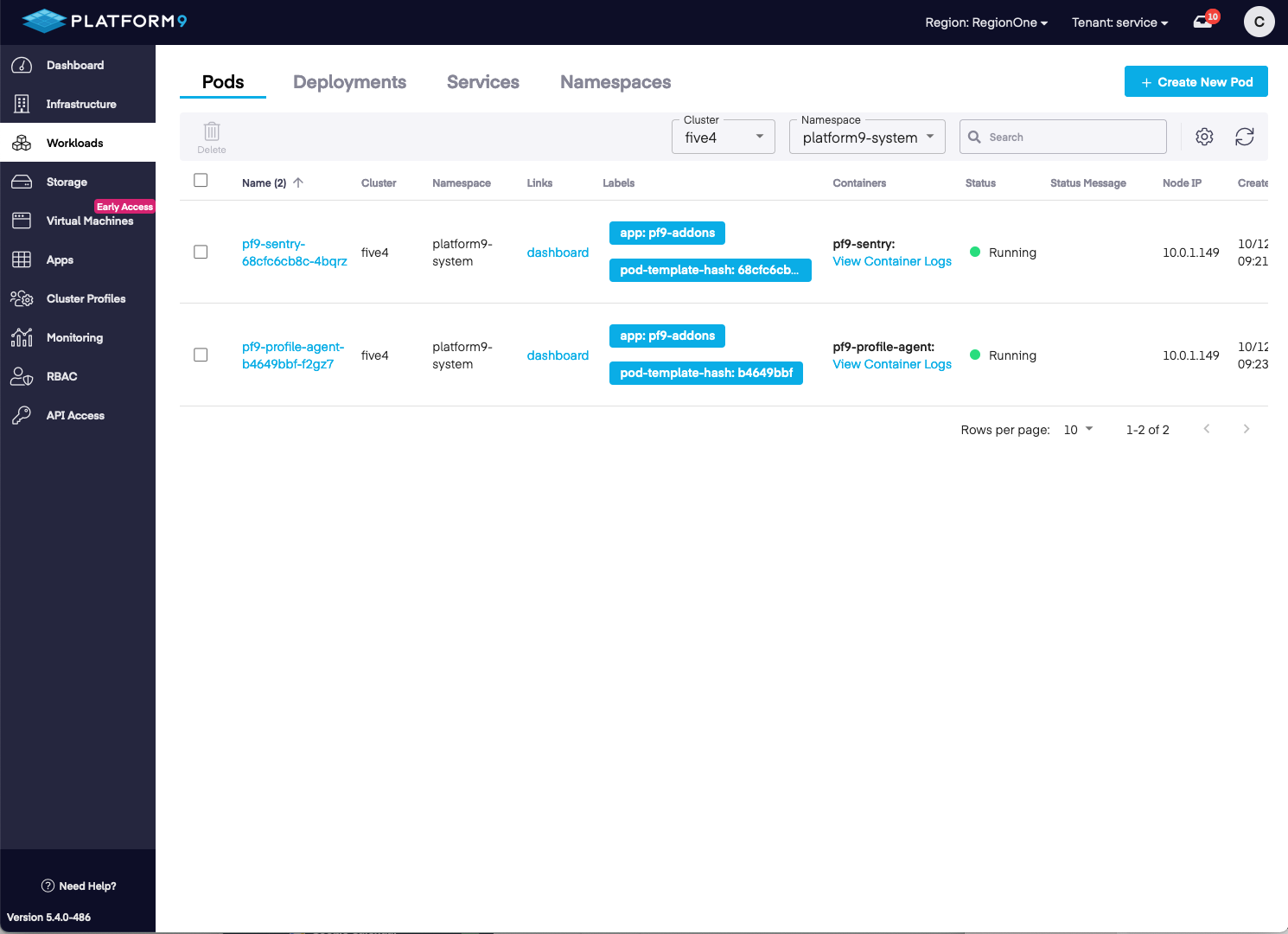The height and width of the screenshot is (934, 1288).
Task: Check the box for the pf9-sentry pod row
Action: (x=201, y=252)
